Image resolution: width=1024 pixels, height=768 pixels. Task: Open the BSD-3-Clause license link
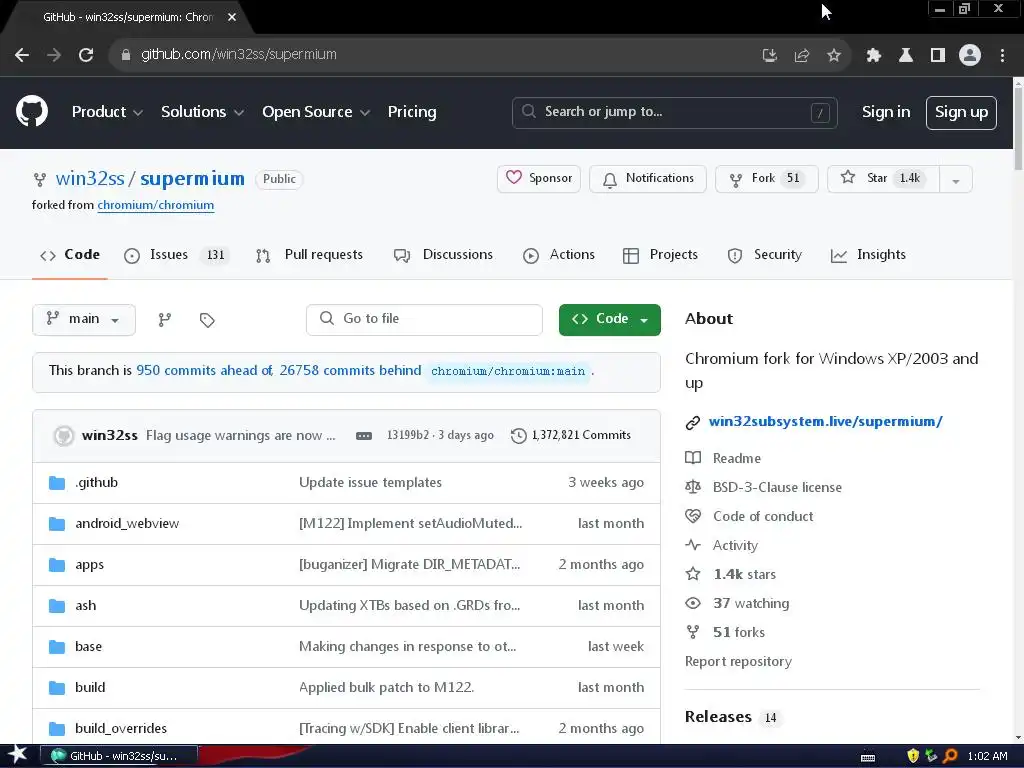coord(777,487)
